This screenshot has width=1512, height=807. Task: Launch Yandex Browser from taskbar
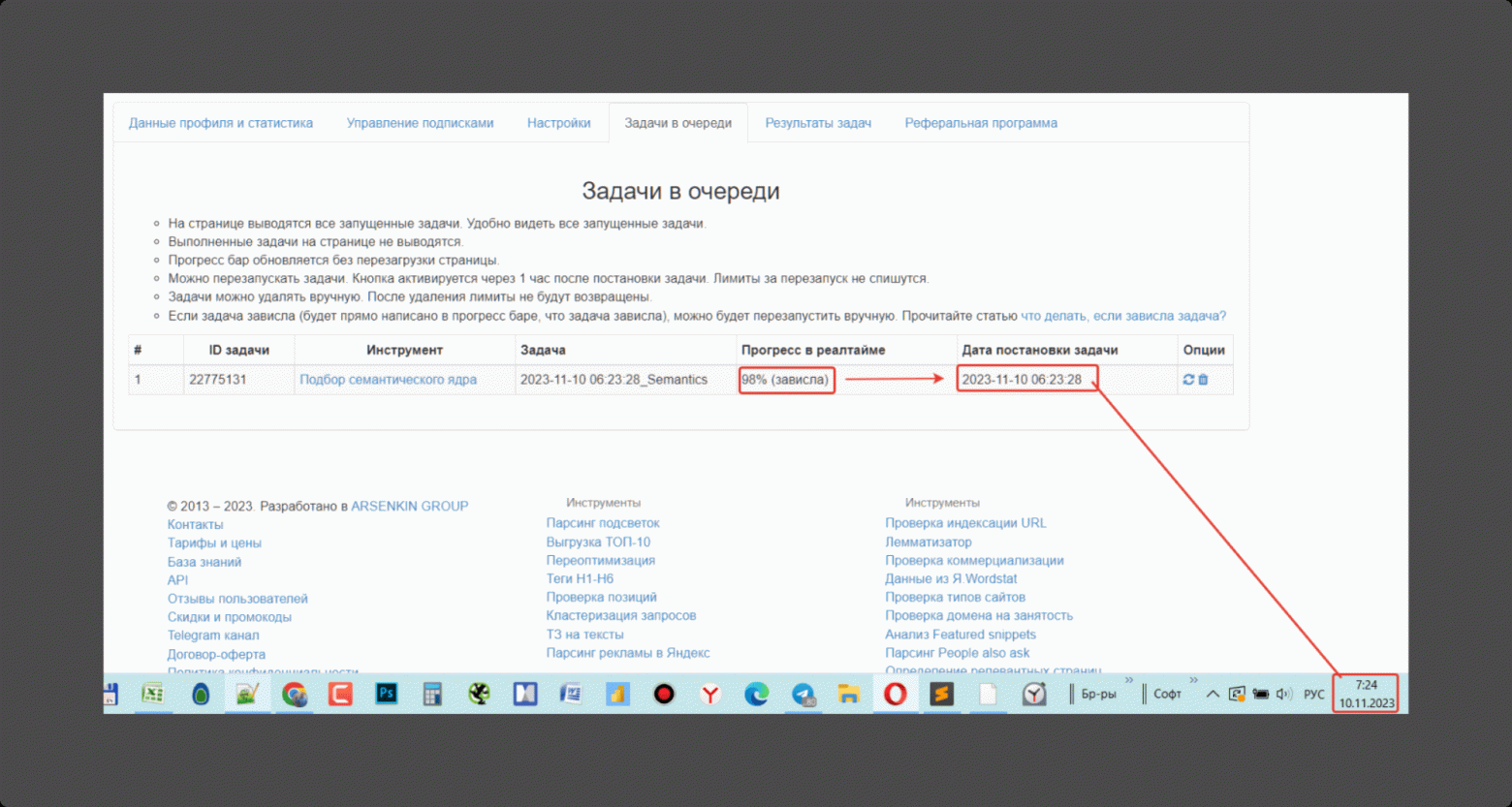tap(710, 694)
